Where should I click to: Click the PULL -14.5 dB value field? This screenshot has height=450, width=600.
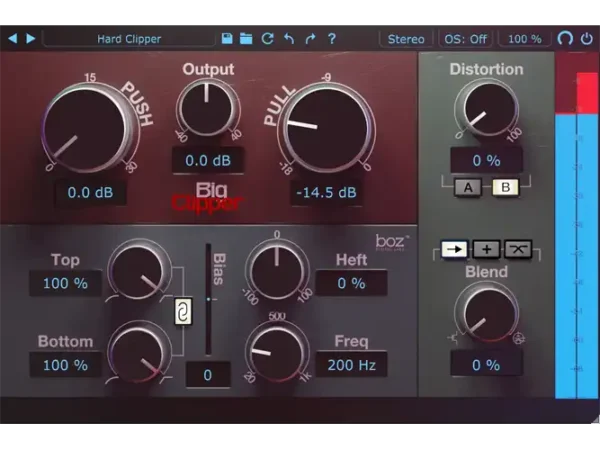coord(326,192)
